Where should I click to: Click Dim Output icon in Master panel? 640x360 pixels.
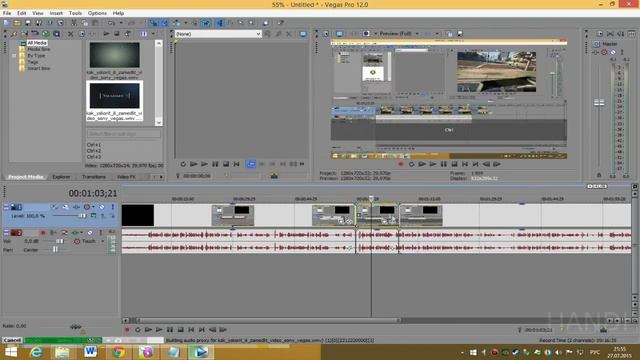click(621, 34)
